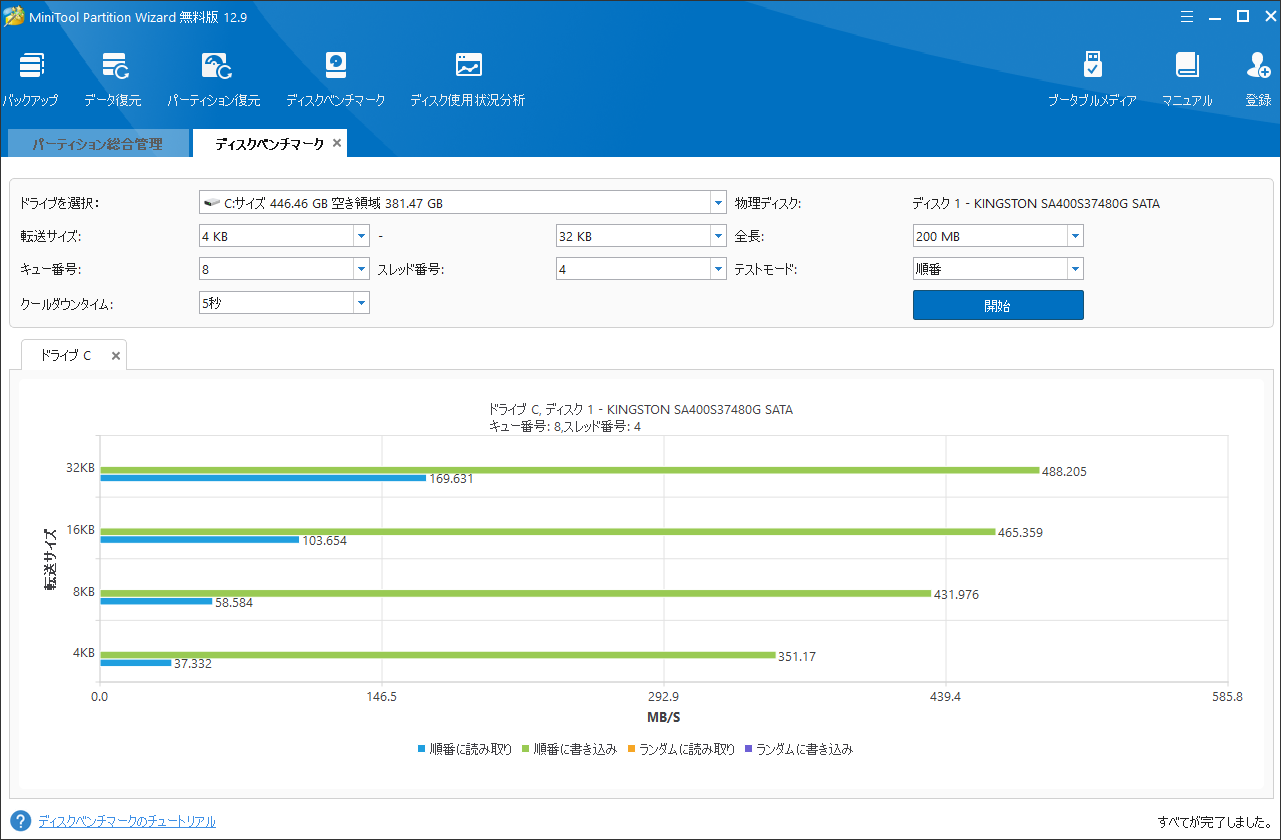Click the 32KB green write bar

coord(569,470)
